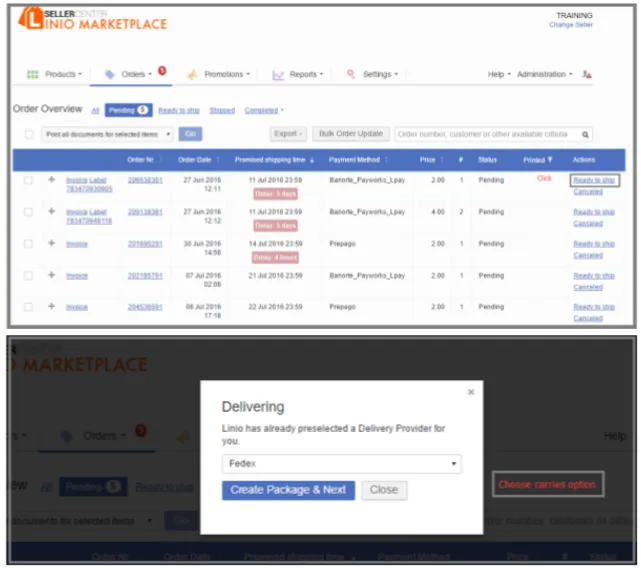Click the Printed column filter icon
The width and height of the screenshot is (641, 568).
[x=550, y=160]
